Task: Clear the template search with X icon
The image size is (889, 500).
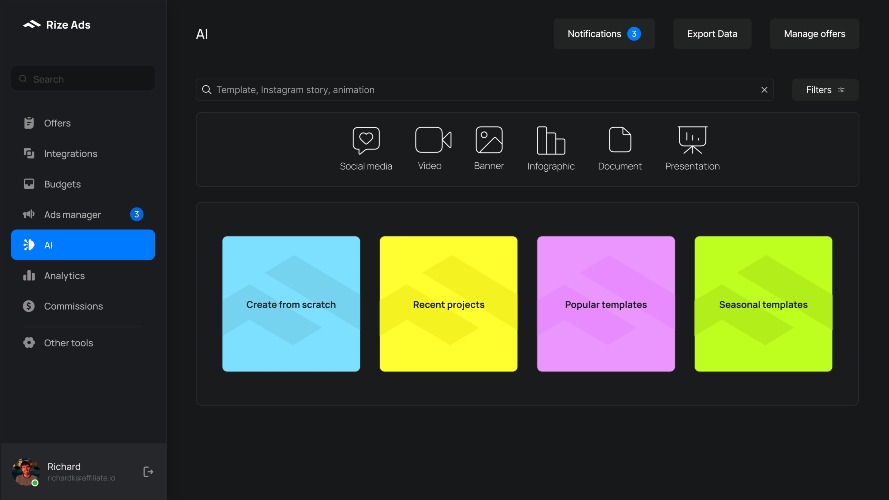Action: coord(764,90)
